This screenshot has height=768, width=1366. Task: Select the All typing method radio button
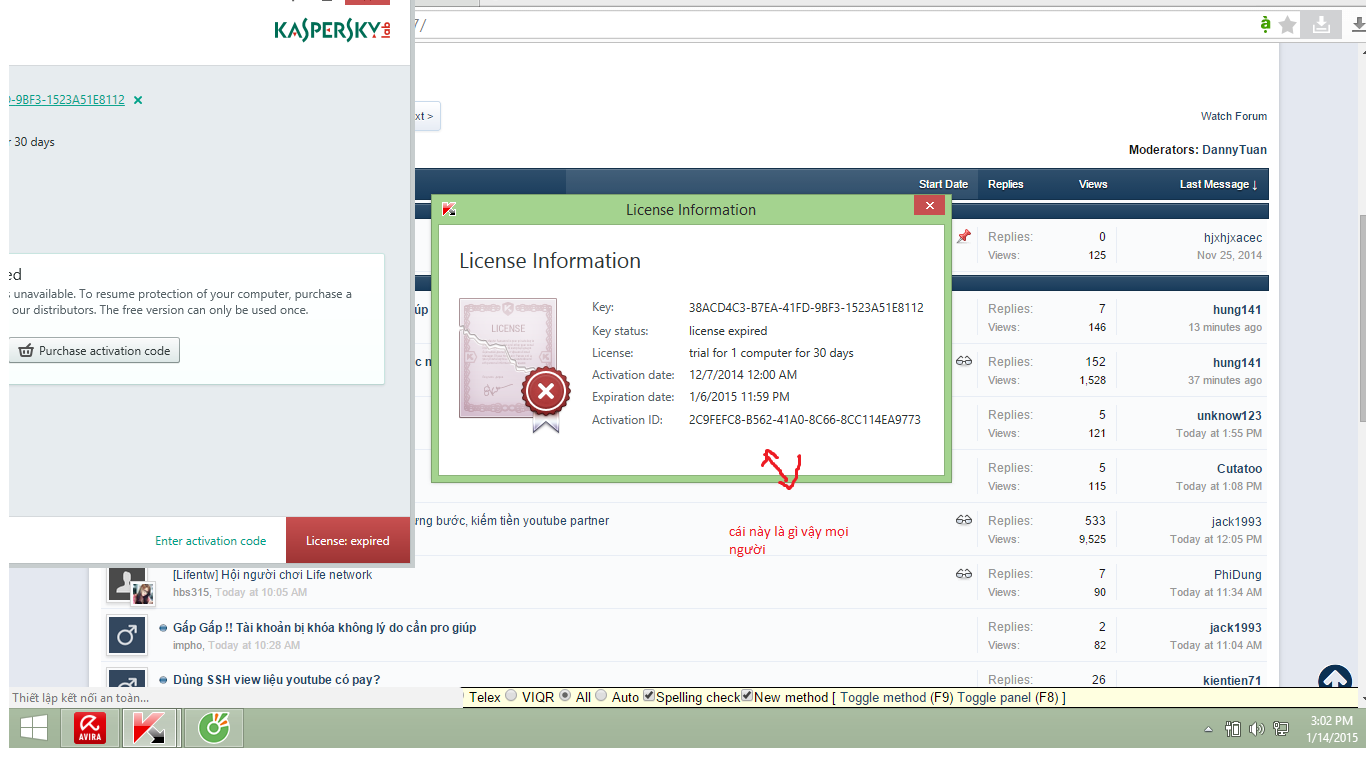coord(565,696)
